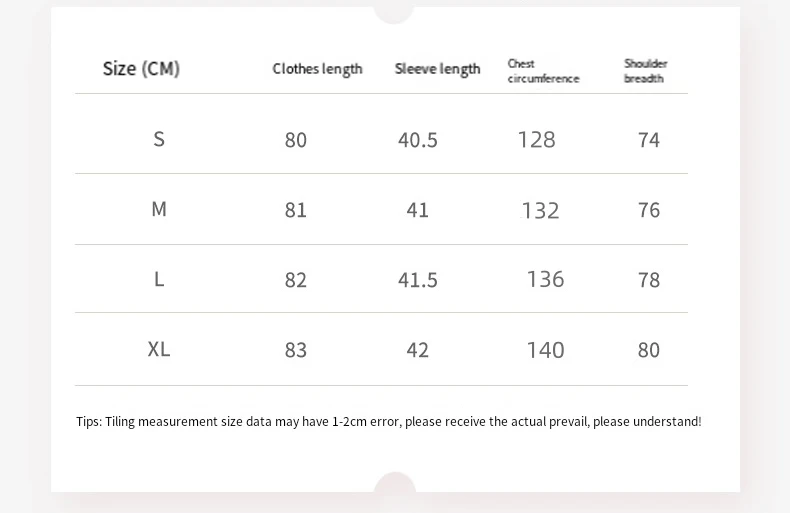Click the Tips measurement error note
790x513 pixels.
coord(388,421)
